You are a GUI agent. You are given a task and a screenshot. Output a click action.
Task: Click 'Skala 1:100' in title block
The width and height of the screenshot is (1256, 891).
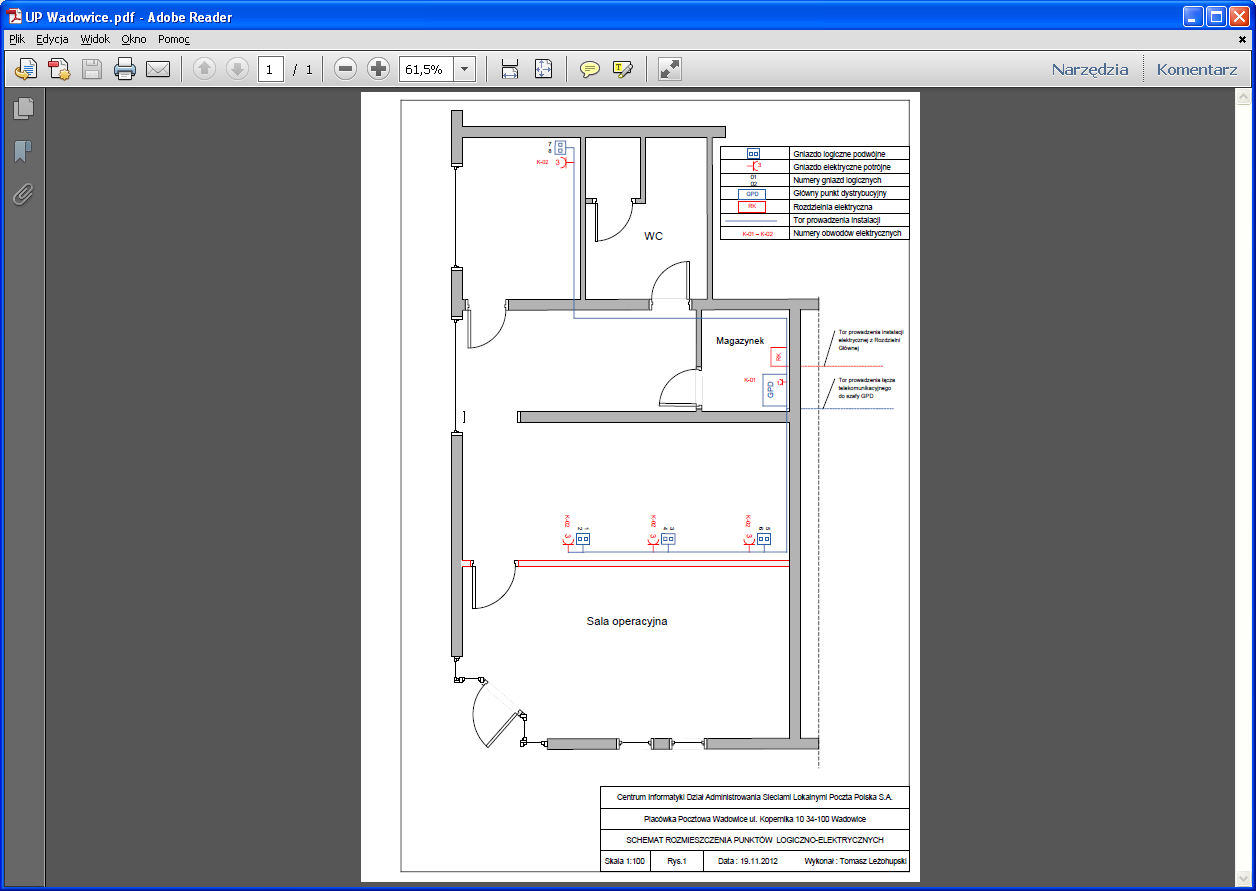coord(625,861)
